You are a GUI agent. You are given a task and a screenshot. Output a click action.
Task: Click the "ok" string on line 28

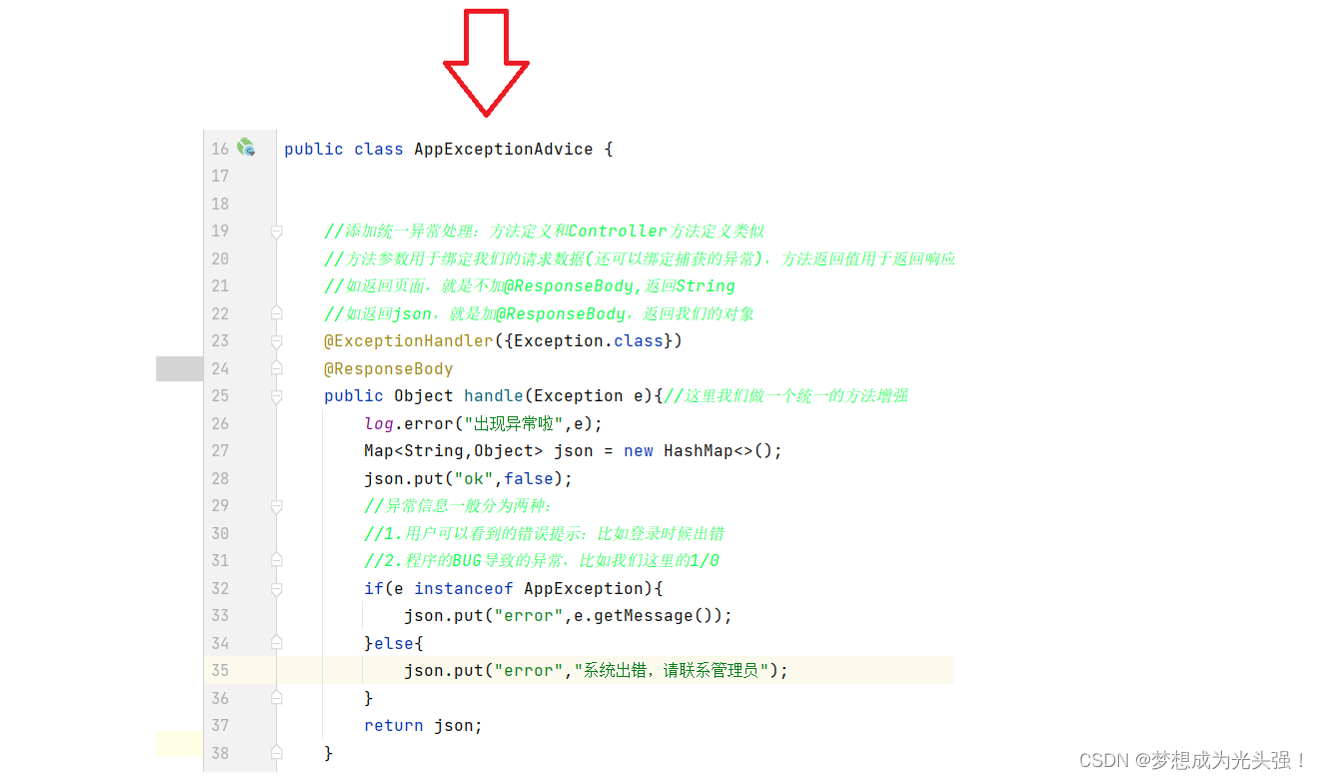tap(473, 478)
